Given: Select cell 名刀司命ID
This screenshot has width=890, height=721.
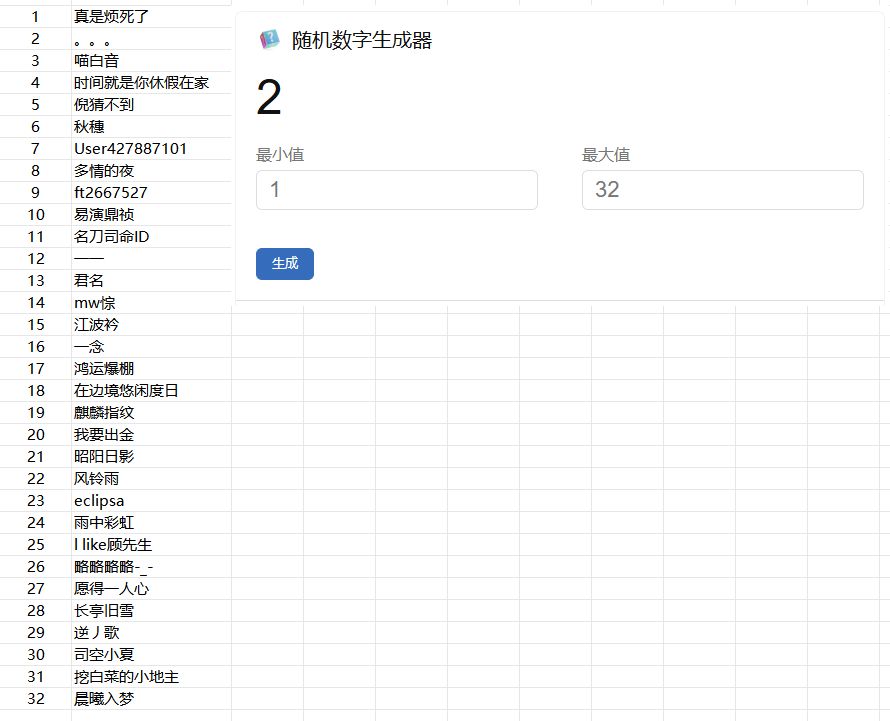Looking at the screenshot, I should coord(152,237).
